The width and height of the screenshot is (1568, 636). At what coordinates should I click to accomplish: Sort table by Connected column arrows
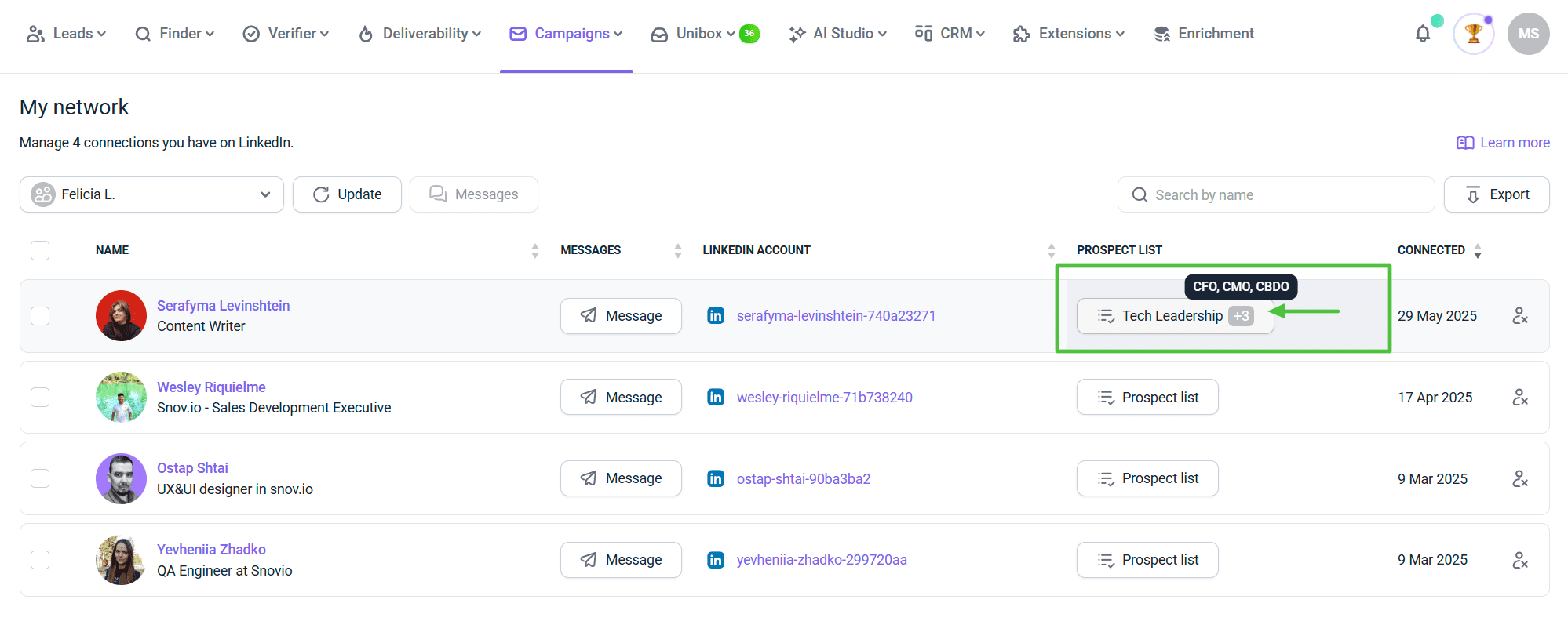pos(1478,251)
